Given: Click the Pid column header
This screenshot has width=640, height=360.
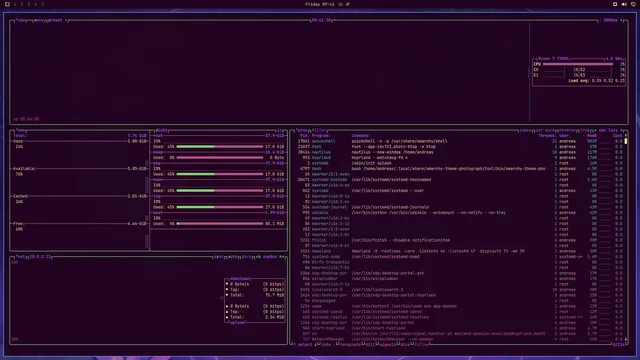Looking at the screenshot, I should [x=304, y=136].
